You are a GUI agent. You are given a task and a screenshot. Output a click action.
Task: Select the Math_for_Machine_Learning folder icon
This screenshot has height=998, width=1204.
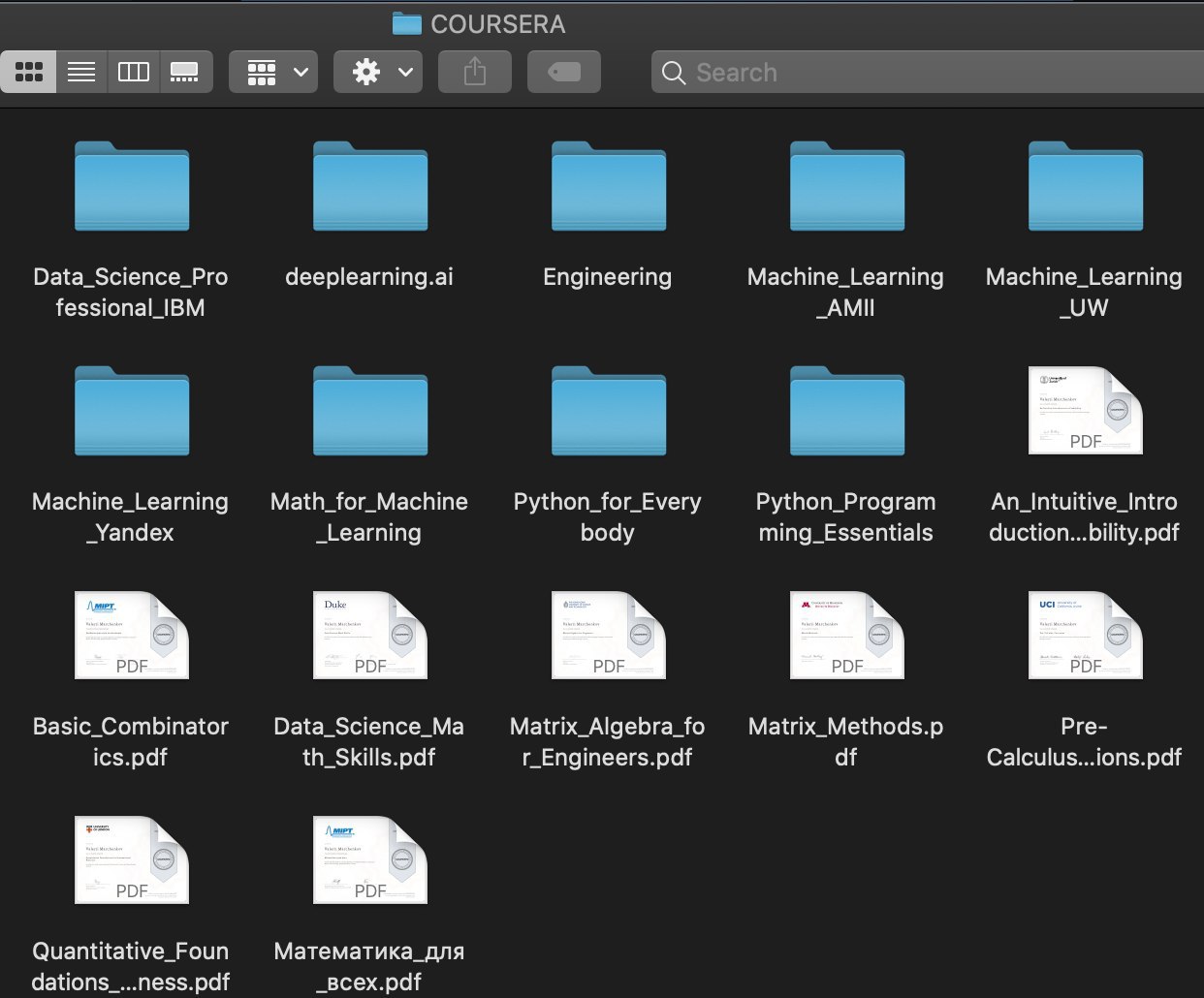(370, 411)
